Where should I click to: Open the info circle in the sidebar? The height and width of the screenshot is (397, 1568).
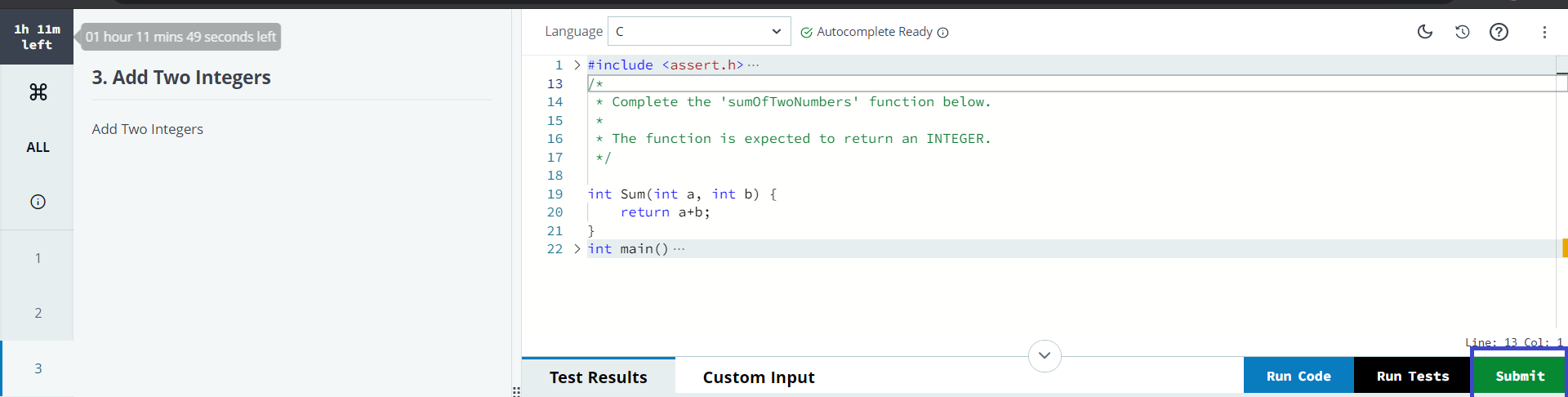click(x=38, y=202)
